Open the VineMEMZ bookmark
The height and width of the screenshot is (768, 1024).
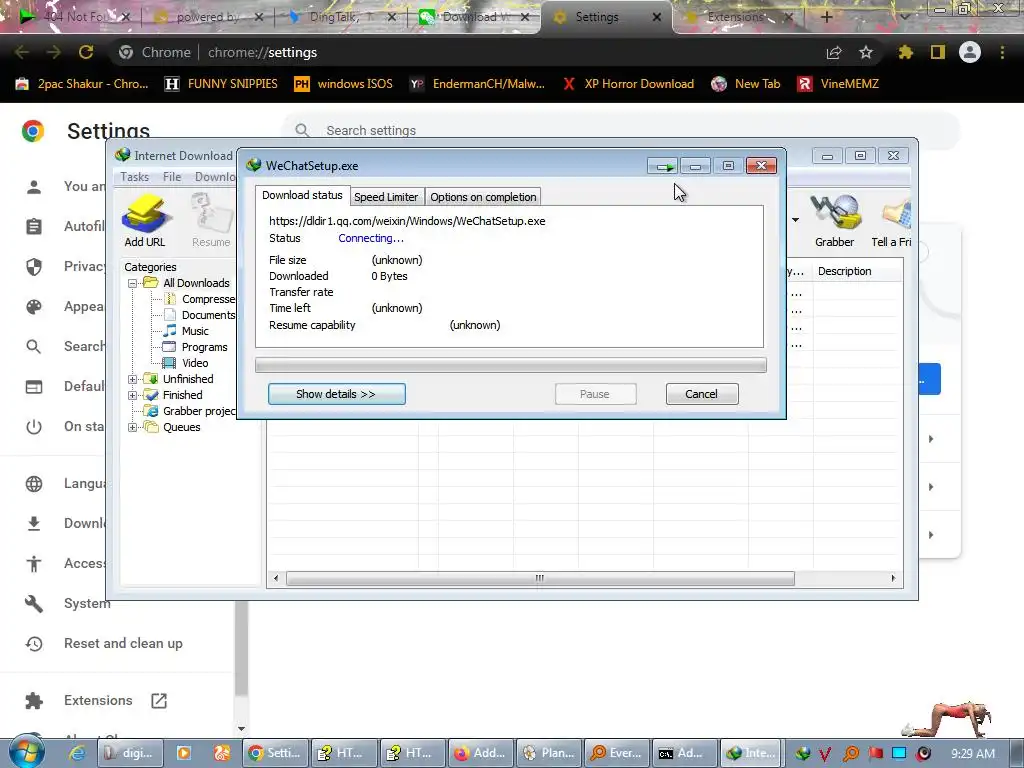839,84
